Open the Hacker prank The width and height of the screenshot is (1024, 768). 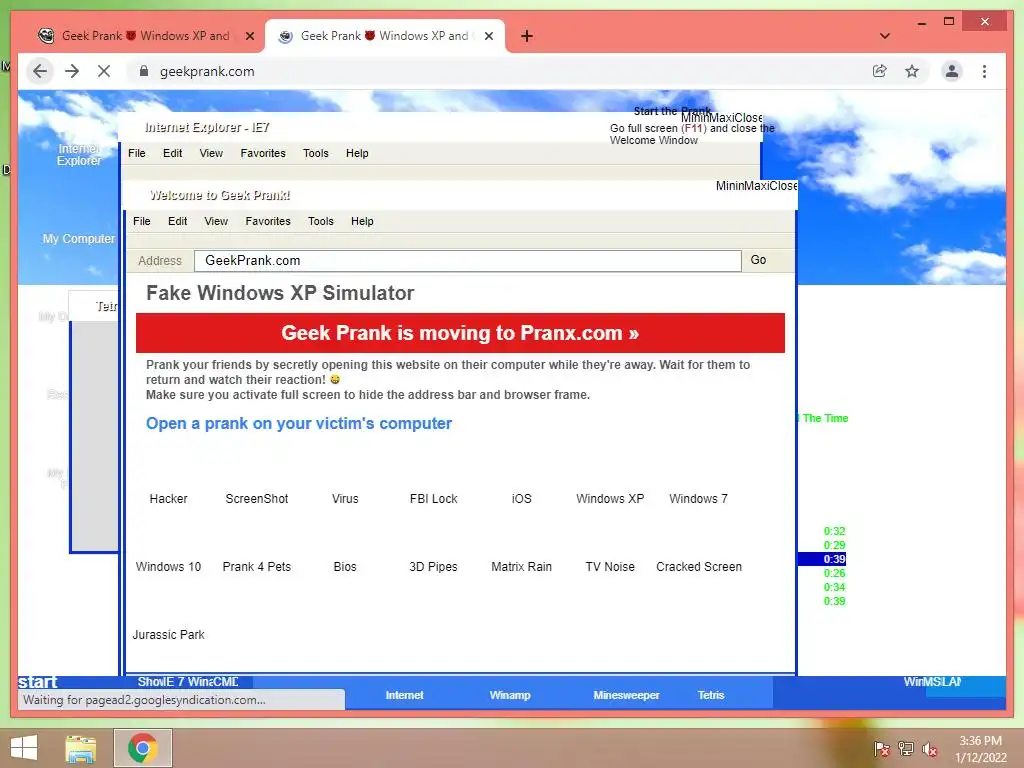[x=168, y=498]
